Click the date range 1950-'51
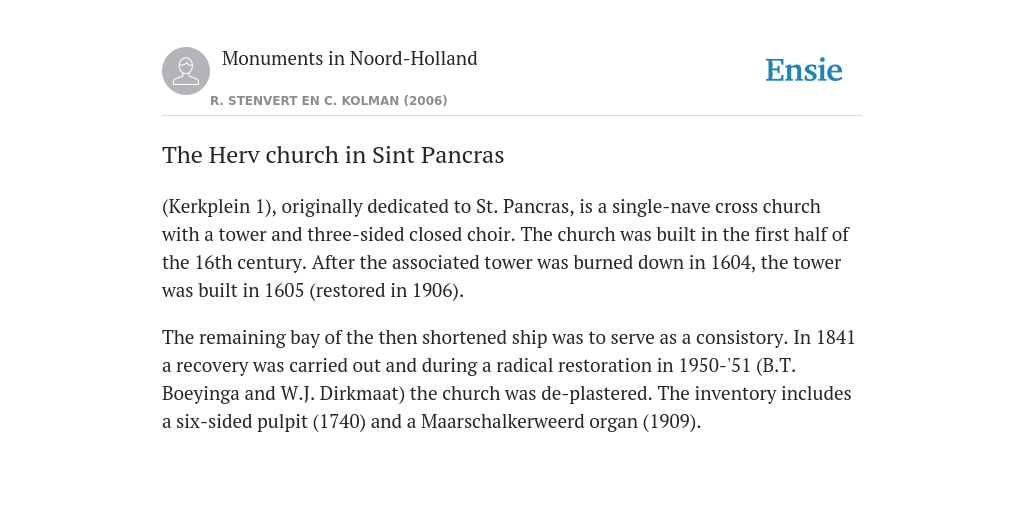Image resolution: width=1024 pixels, height=512 pixels. pyautogui.click(x=714, y=366)
